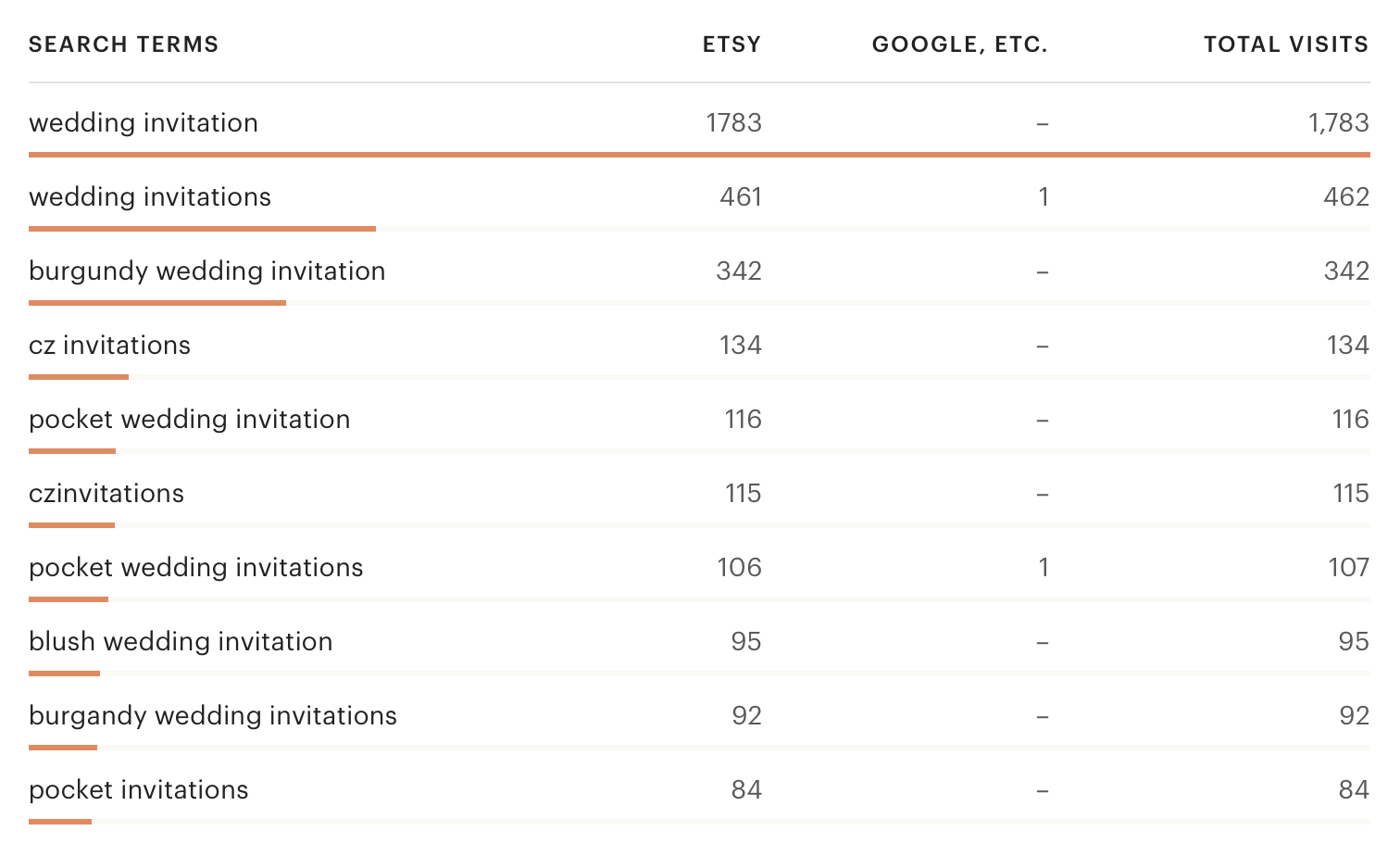Image resolution: width=1400 pixels, height=856 pixels.
Task: Click the 'czinvitations' search term
Action: tap(106, 493)
